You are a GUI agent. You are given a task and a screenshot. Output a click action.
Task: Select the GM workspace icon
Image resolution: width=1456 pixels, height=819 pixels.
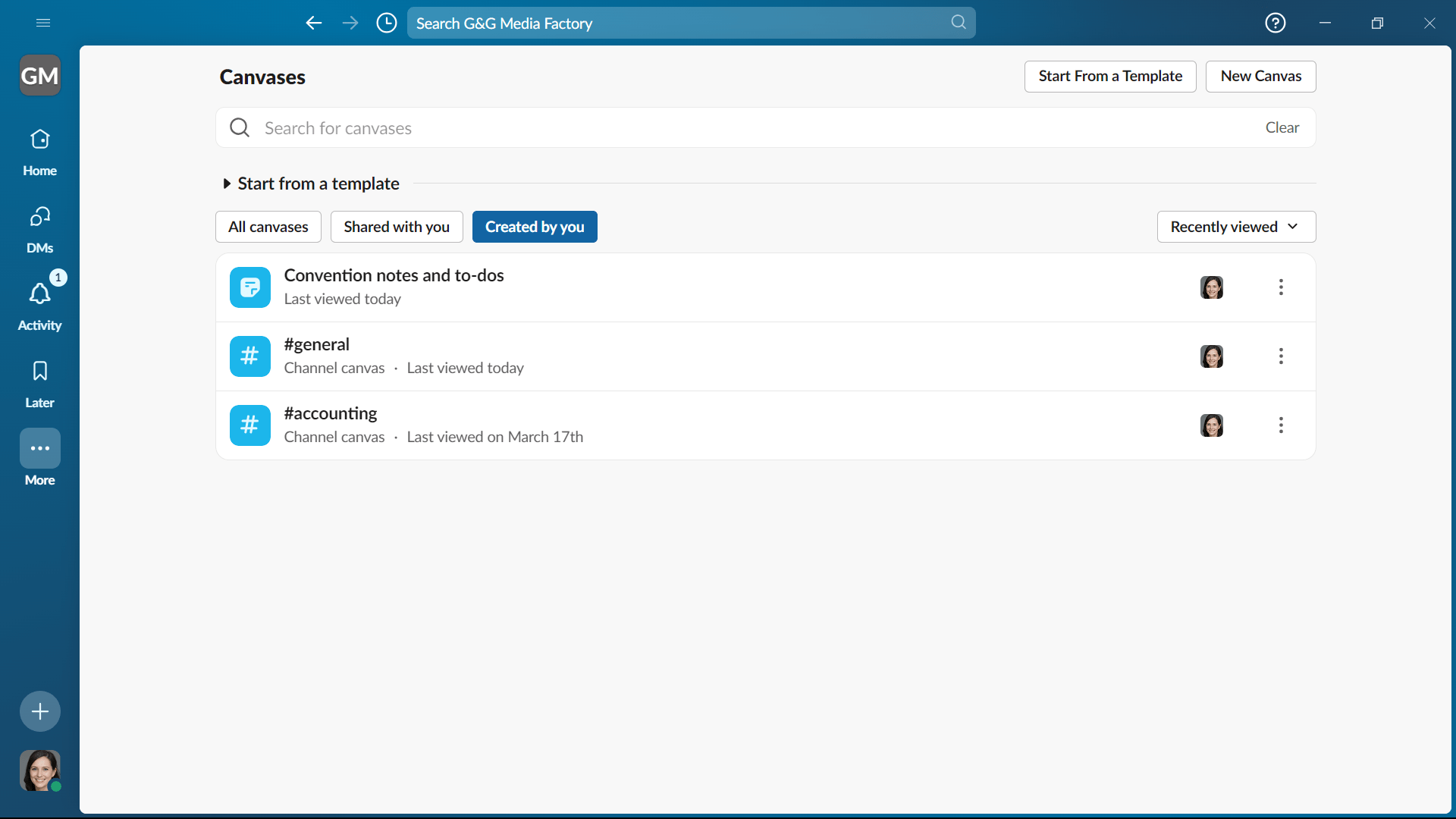(x=39, y=75)
